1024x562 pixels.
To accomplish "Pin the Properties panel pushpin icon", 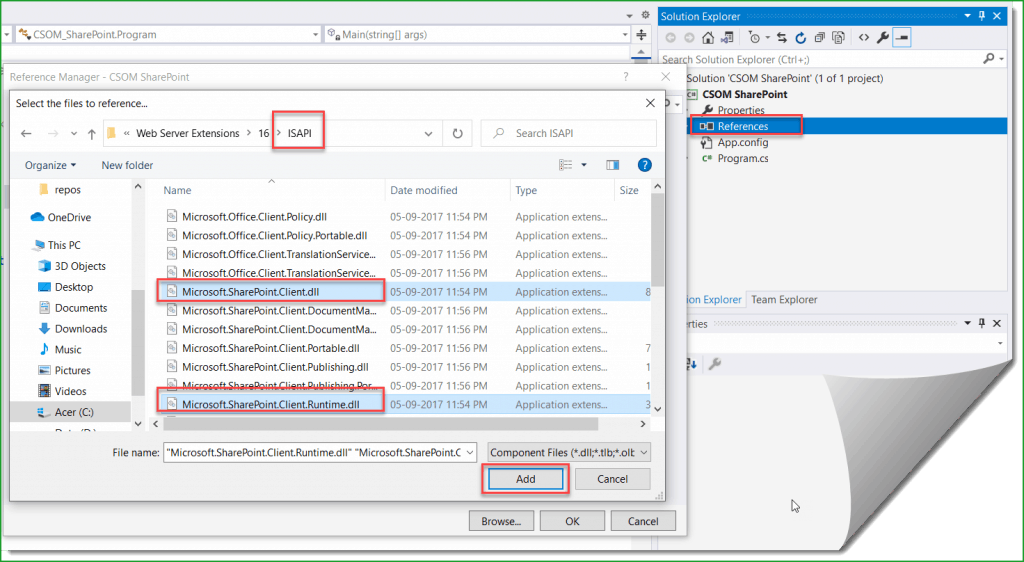I will tap(982, 323).
